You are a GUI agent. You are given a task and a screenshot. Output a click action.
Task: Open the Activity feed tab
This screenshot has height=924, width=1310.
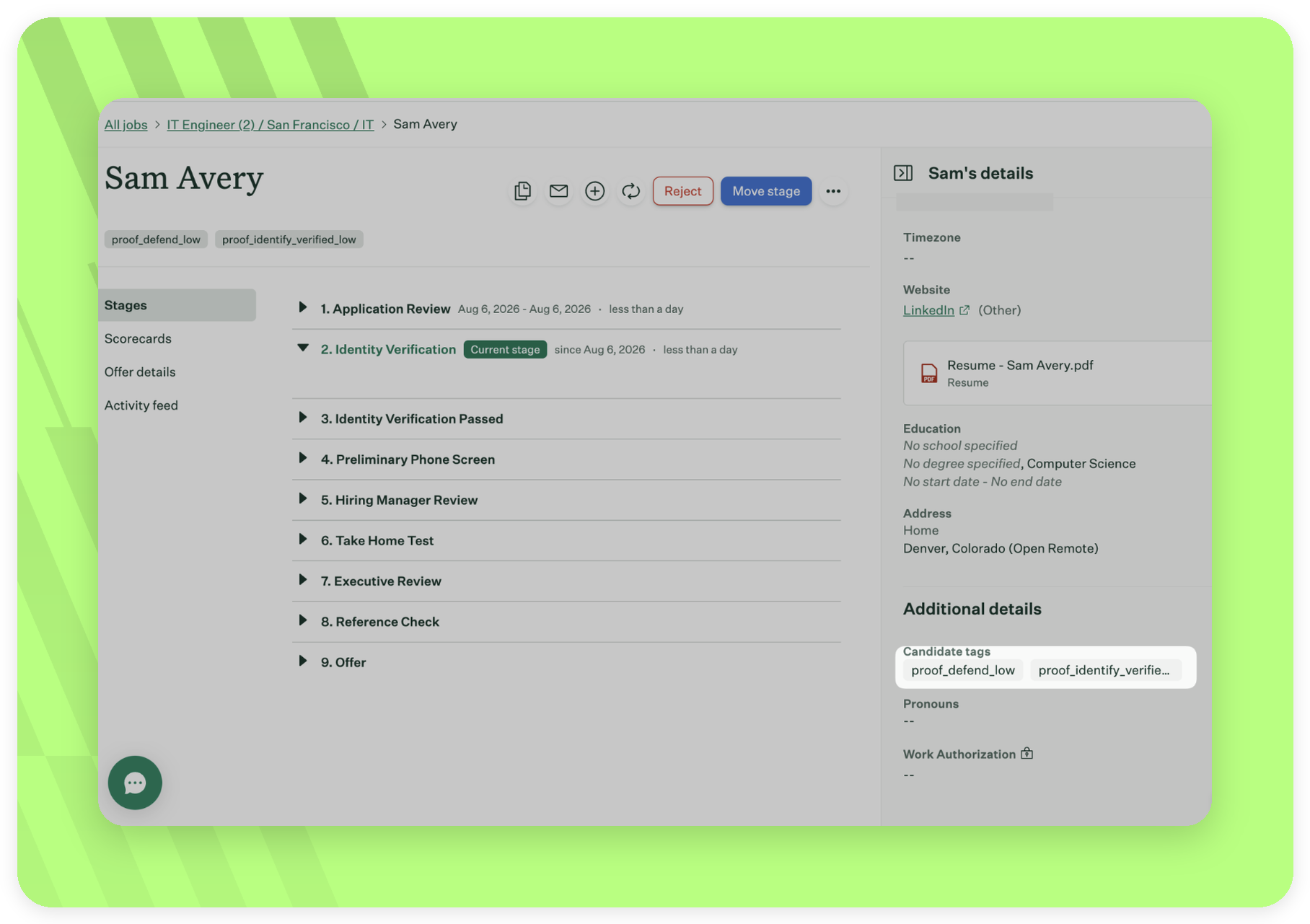pyautogui.click(x=141, y=405)
